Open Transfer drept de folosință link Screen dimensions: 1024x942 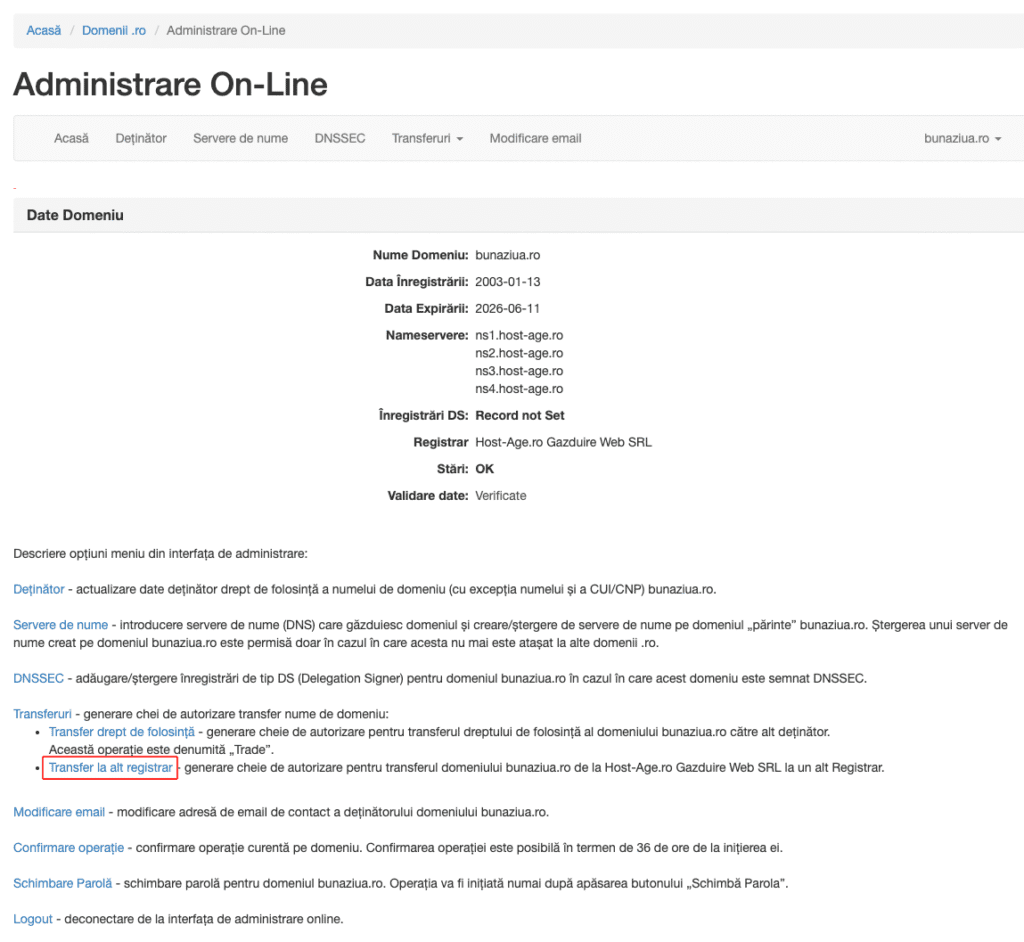tap(121, 732)
